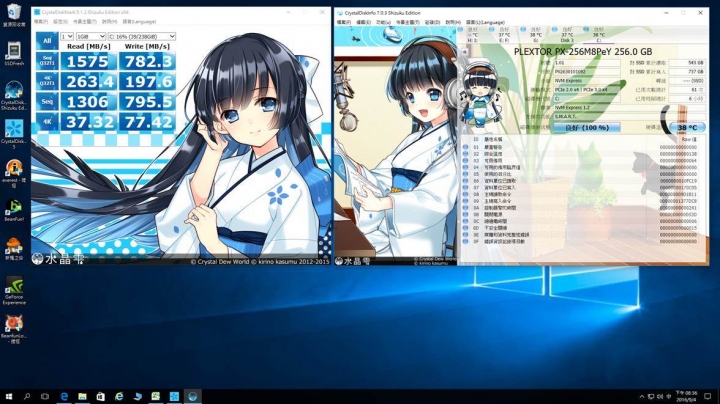Click the health status 良好 (100 %) button
720x404 pixels.
[586, 127]
